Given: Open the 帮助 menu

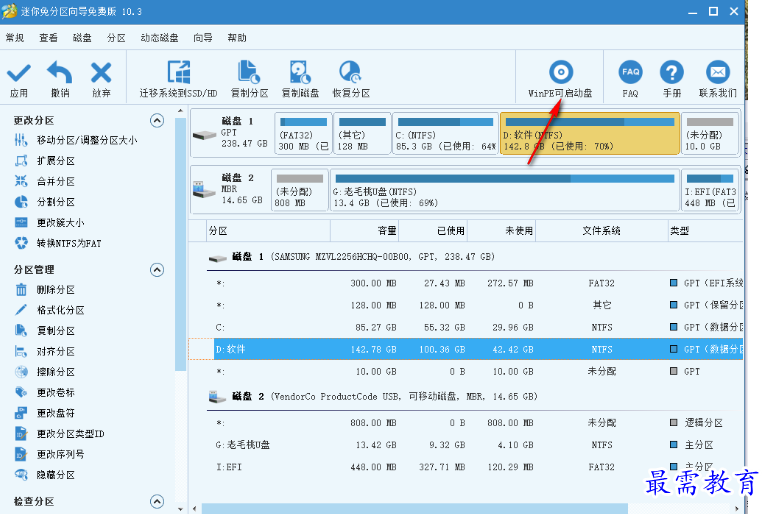Looking at the screenshot, I should [237, 38].
